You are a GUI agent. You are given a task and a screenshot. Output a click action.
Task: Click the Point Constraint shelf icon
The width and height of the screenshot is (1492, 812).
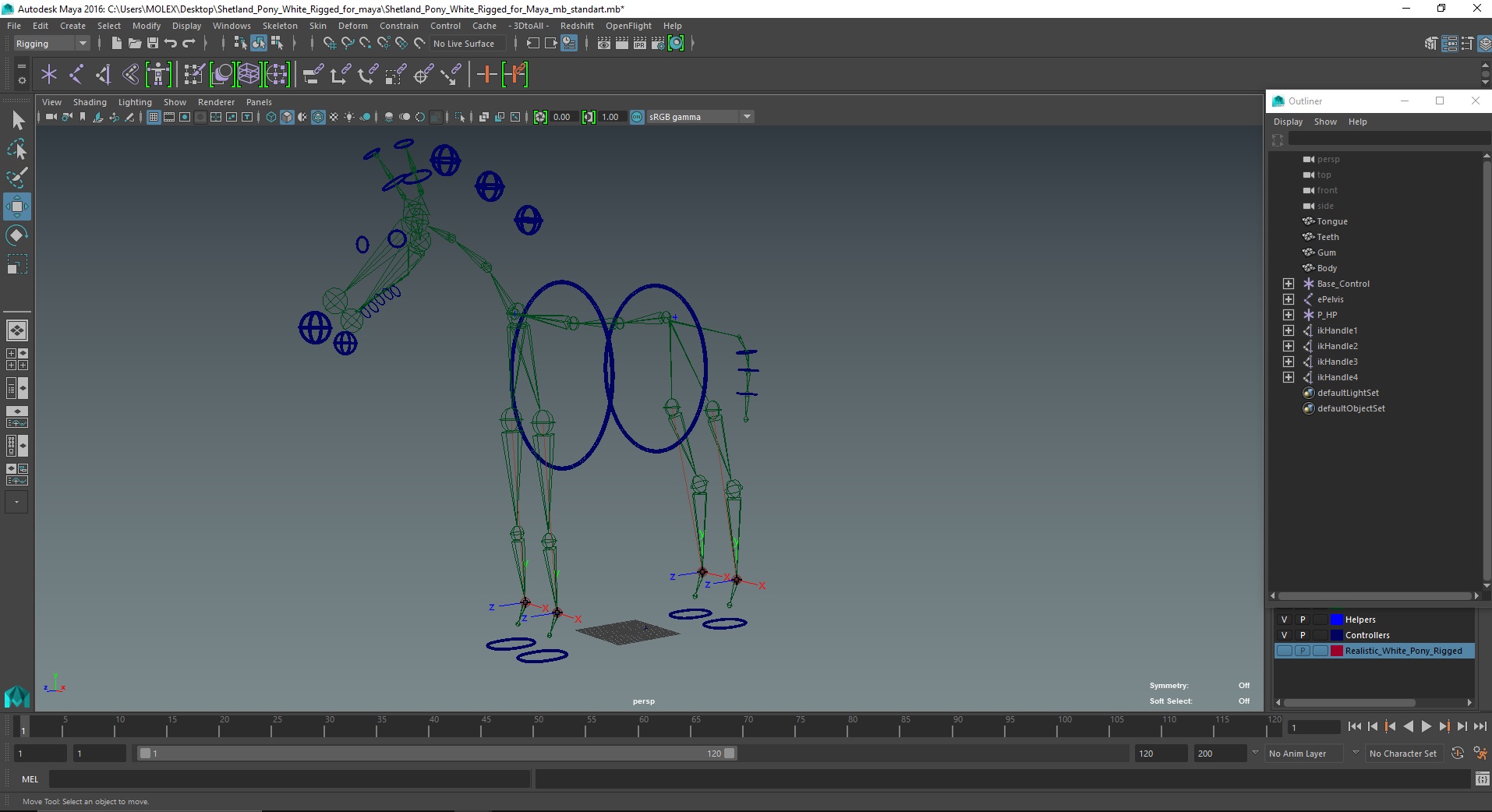click(x=341, y=75)
